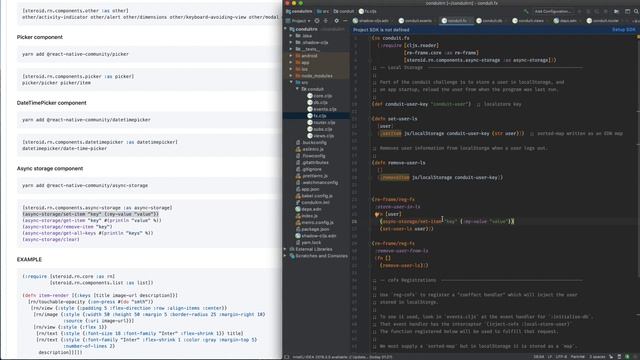The width and height of the screenshot is (640, 360).
Task: Click the 'yarn add @react-native-community/picker' code block
Action: [149, 54]
